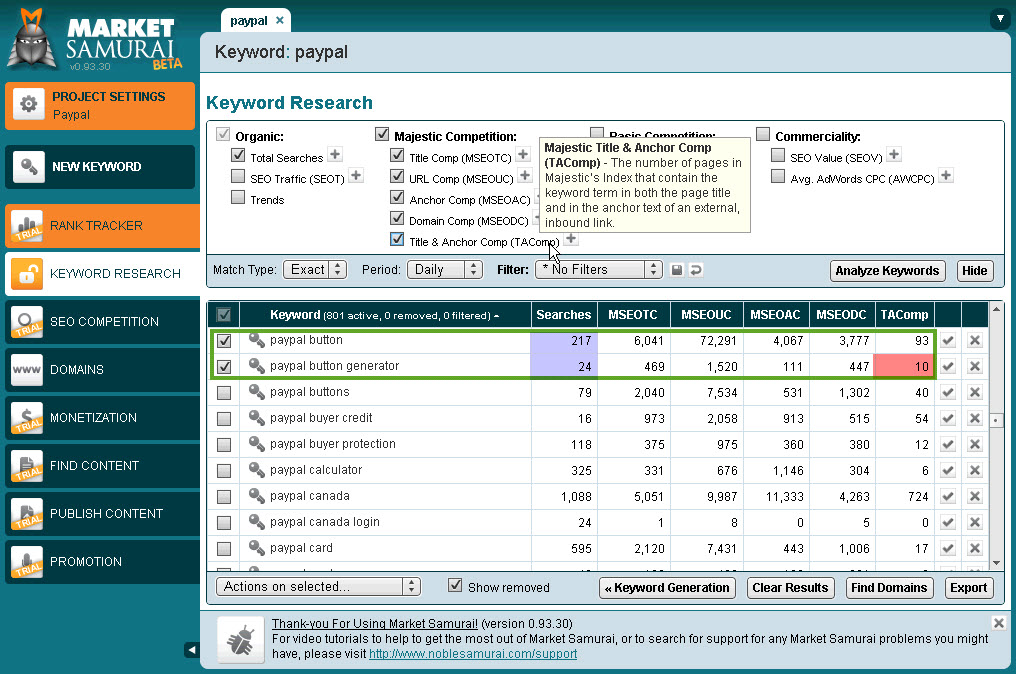Click tick icon on paypal button row
The width and height of the screenshot is (1016, 674).
click(x=948, y=340)
